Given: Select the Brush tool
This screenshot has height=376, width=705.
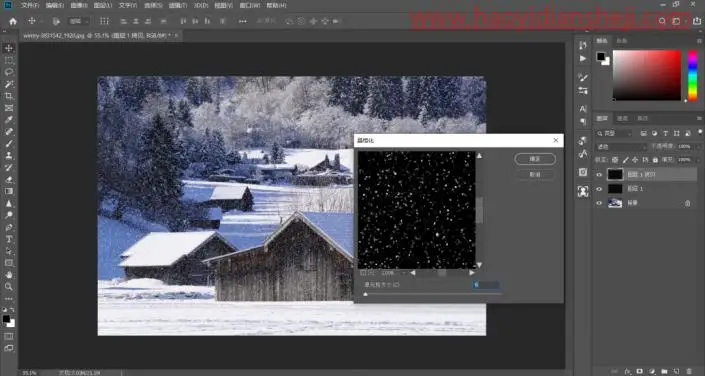Looking at the screenshot, I should [9, 143].
